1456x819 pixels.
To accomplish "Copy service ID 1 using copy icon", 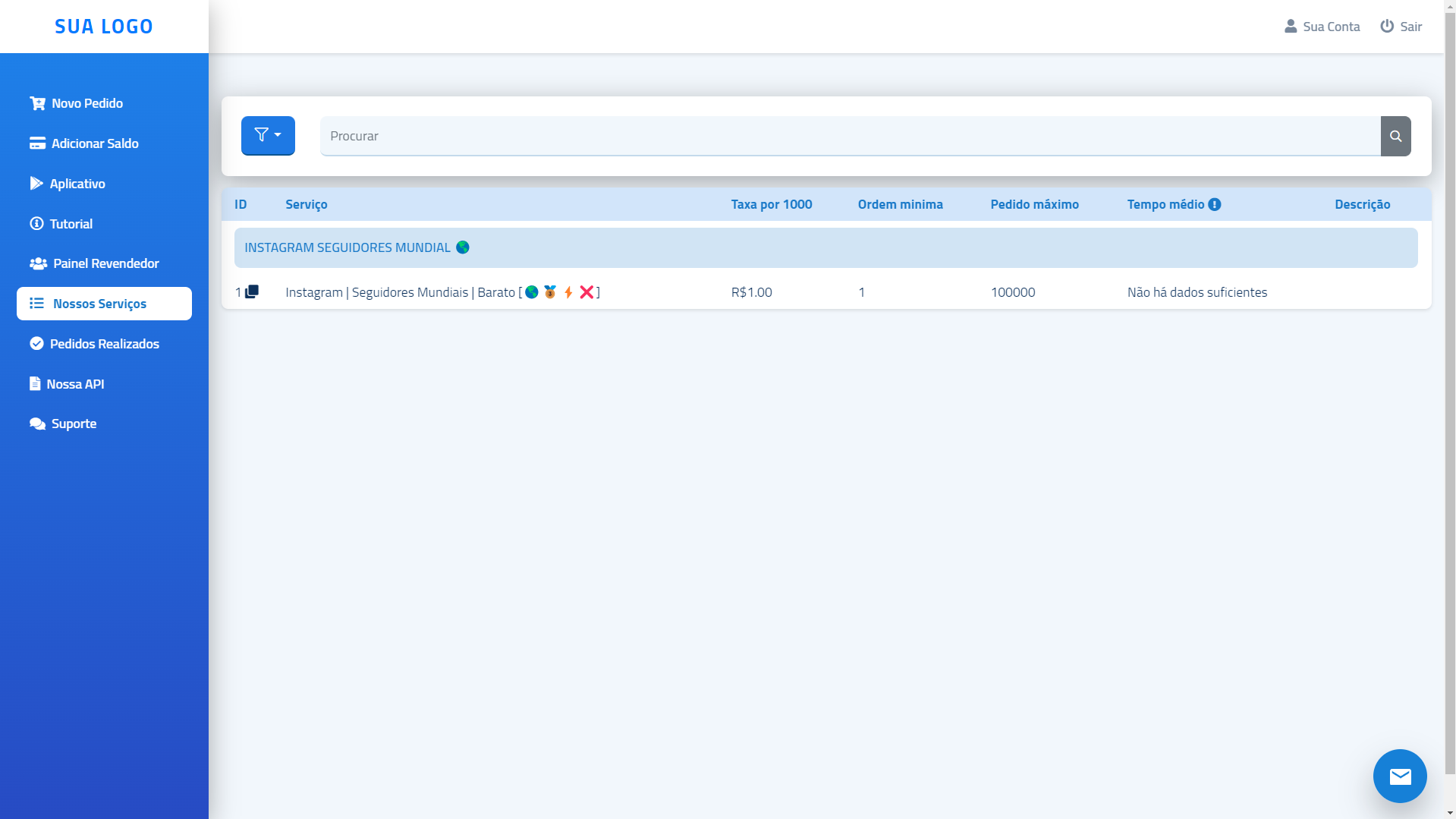I will 253,291.
